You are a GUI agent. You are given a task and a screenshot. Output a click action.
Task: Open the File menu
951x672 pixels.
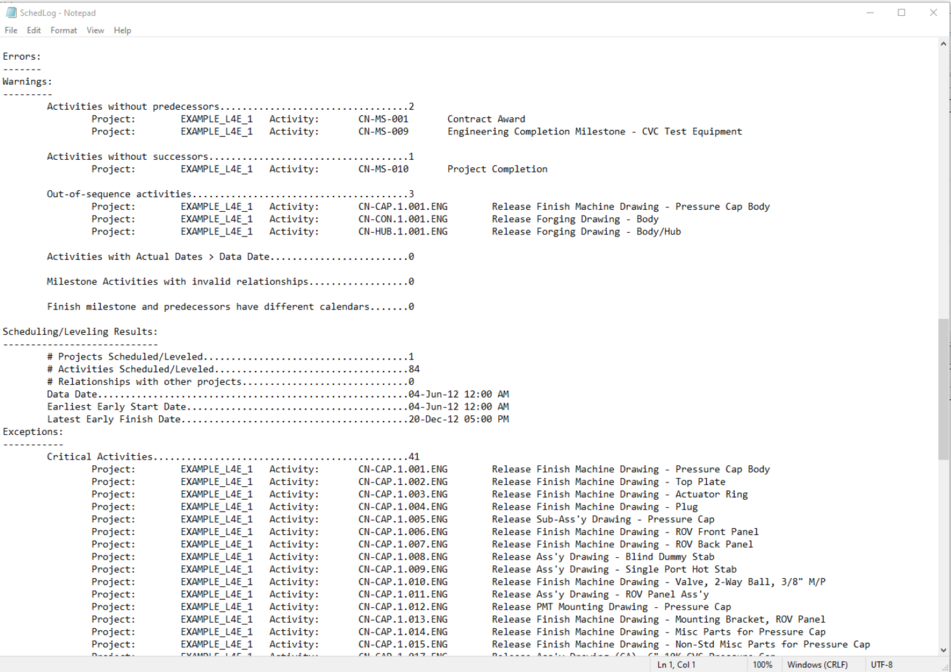11,30
